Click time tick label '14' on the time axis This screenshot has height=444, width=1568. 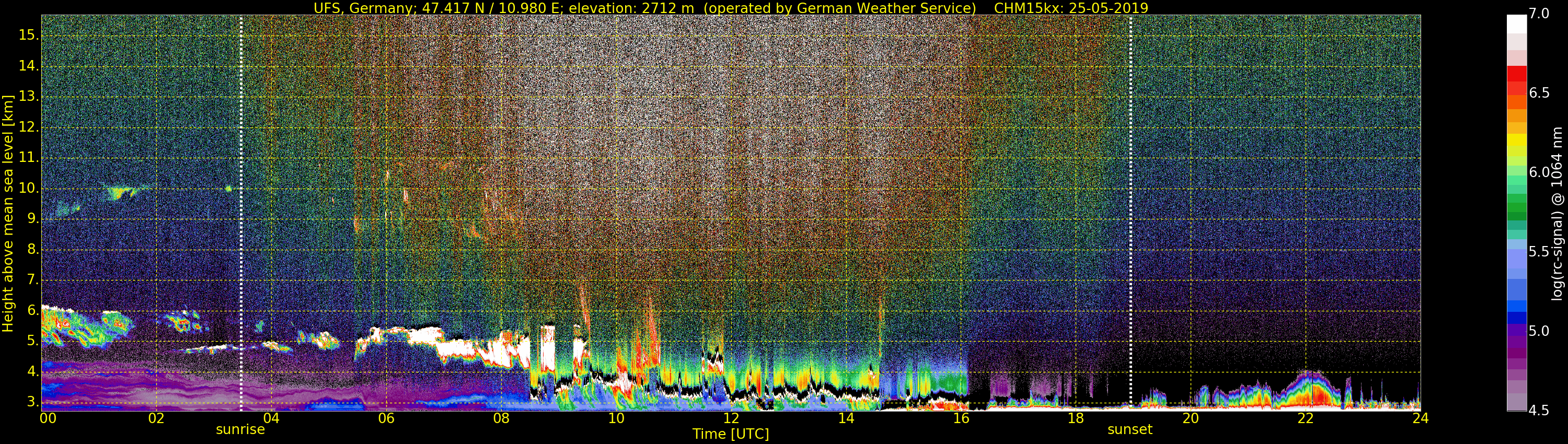[x=846, y=418]
